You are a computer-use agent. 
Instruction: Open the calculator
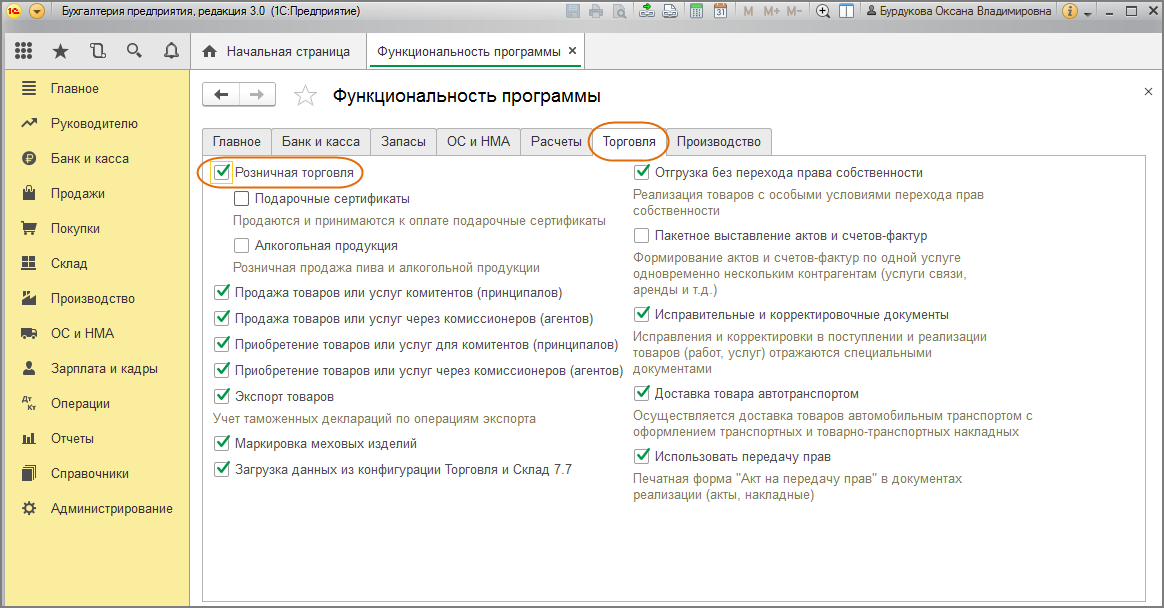(x=696, y=11)
